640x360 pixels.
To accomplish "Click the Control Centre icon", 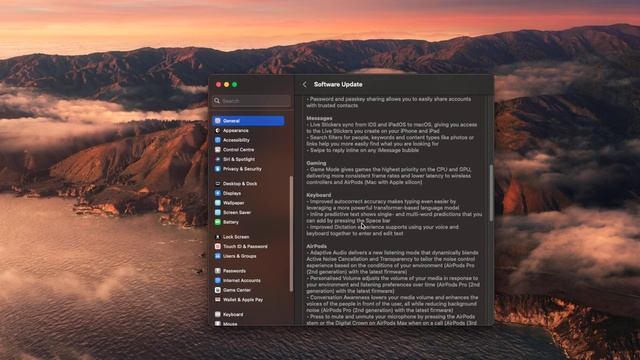I will [x=218, y=150].
